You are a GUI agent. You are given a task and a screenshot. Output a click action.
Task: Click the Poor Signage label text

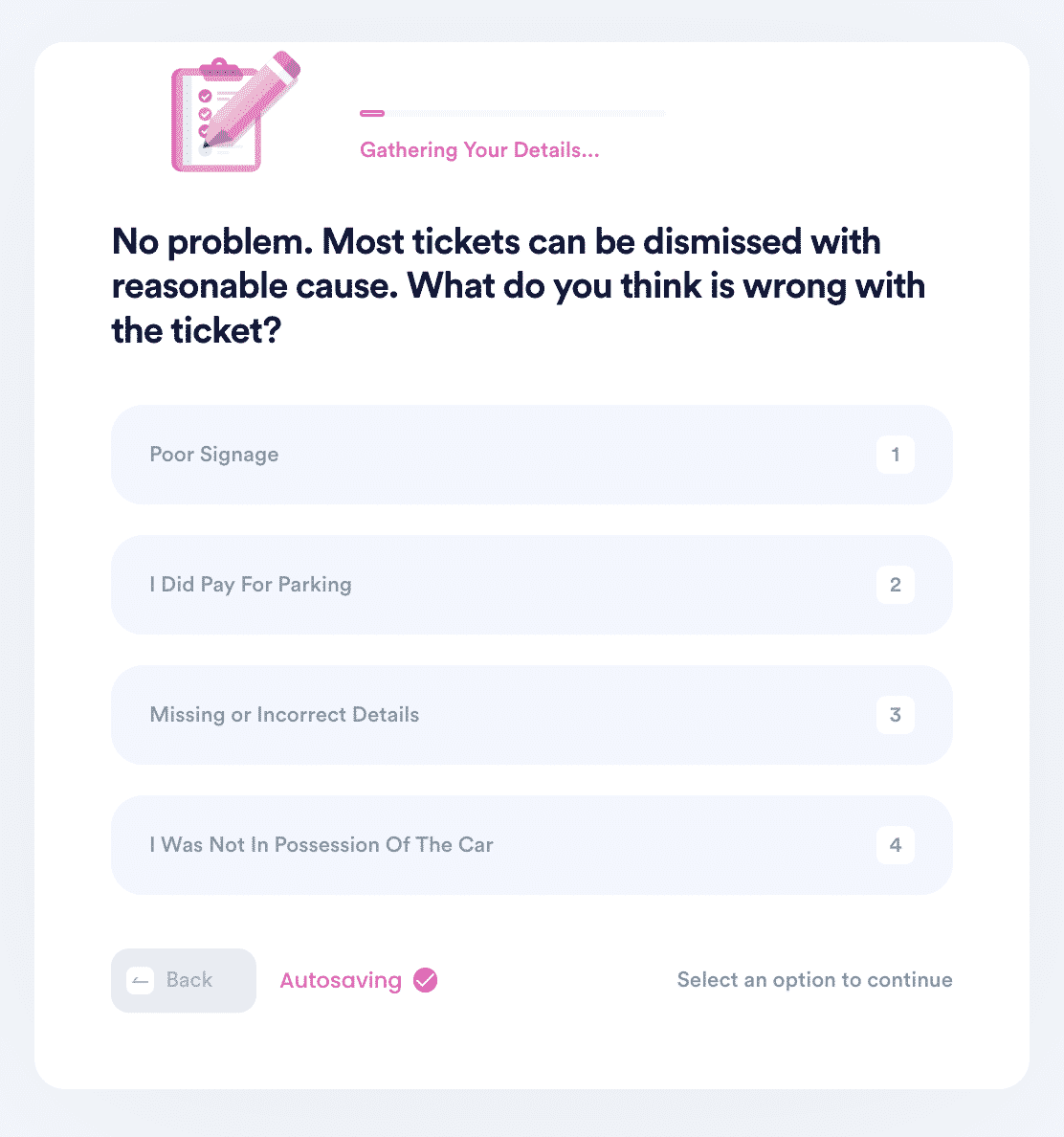[x=213, y=455]
